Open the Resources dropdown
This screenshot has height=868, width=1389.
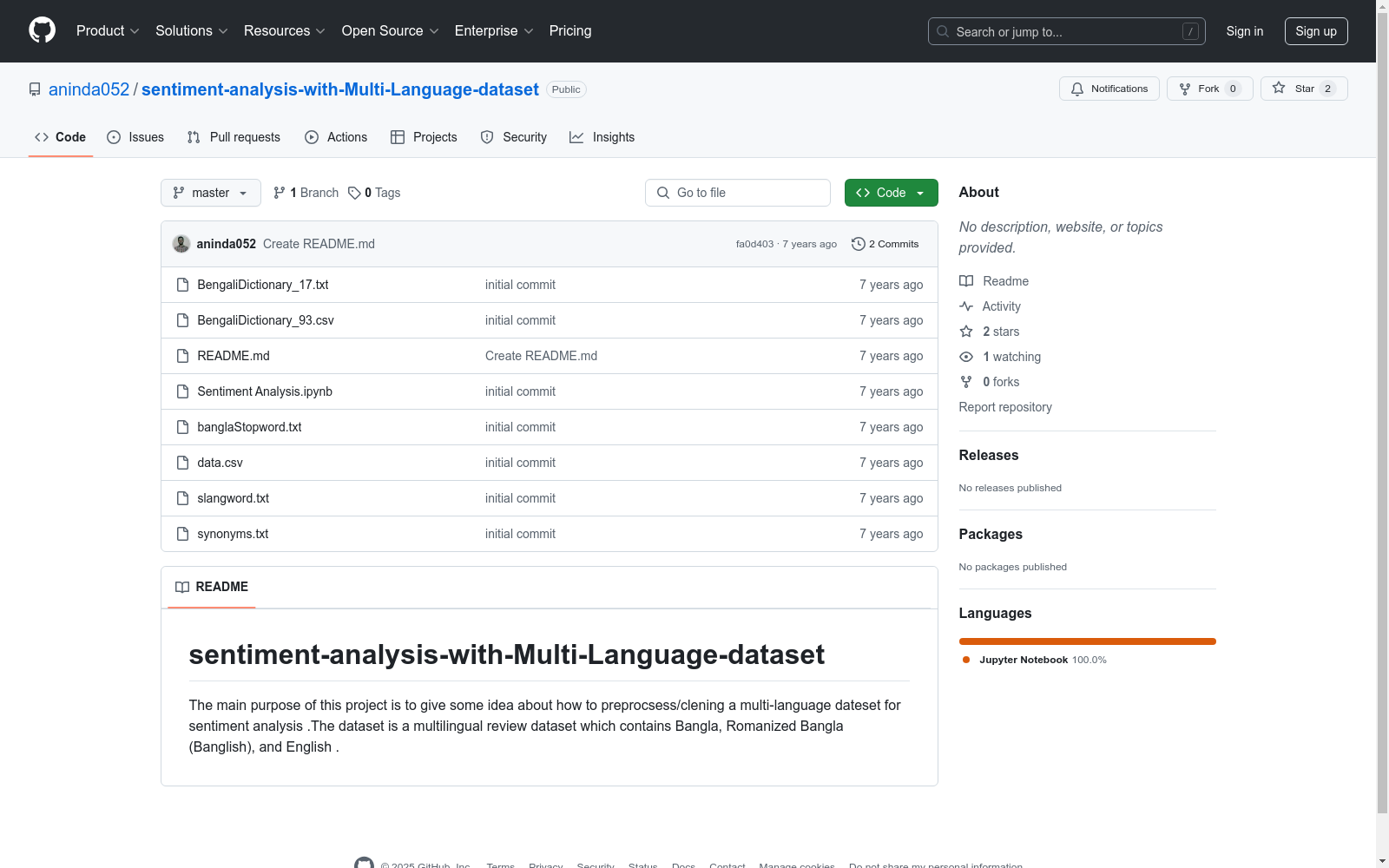click(x=285, y=31)
